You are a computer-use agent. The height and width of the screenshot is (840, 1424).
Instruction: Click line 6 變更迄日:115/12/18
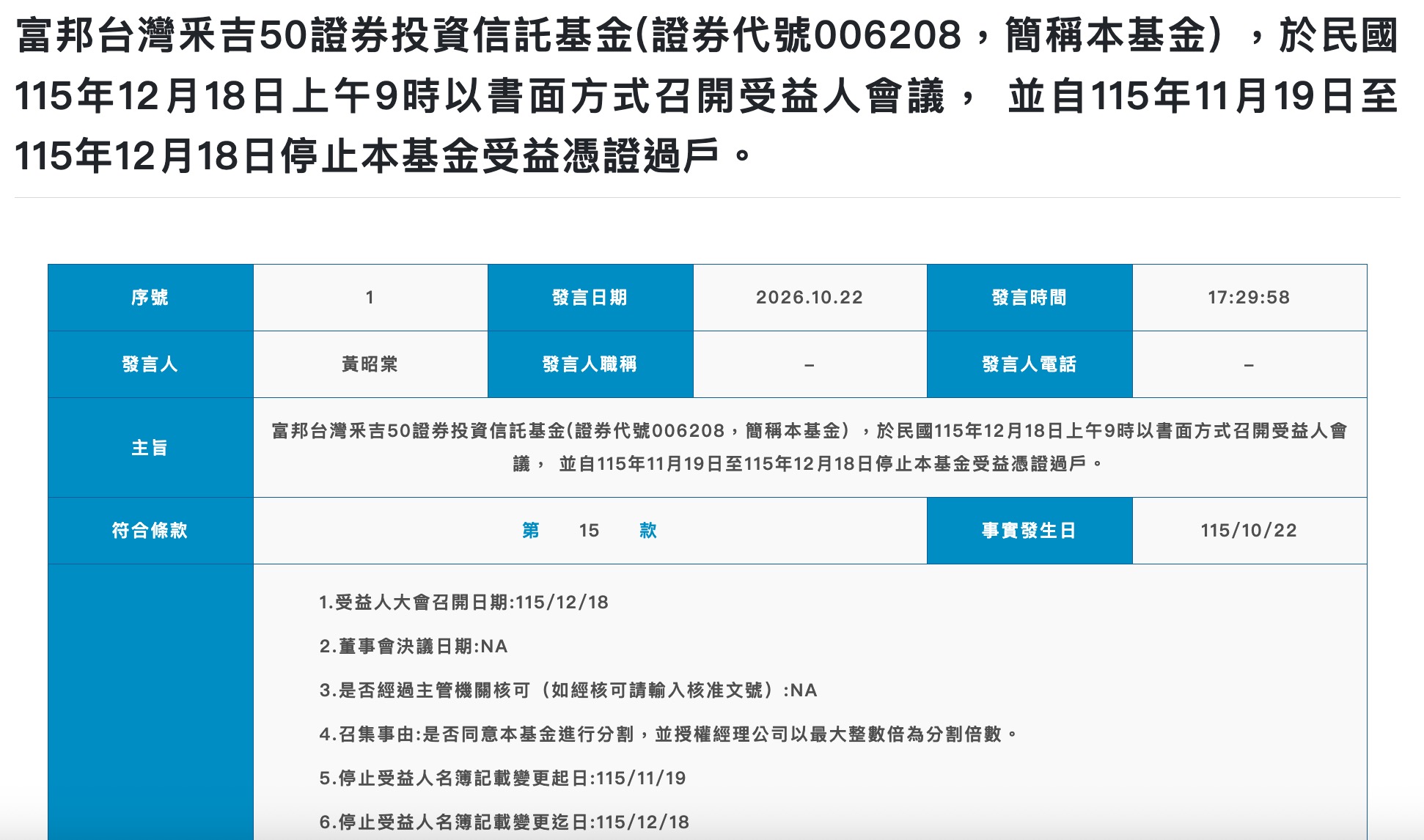pos(504,822)
